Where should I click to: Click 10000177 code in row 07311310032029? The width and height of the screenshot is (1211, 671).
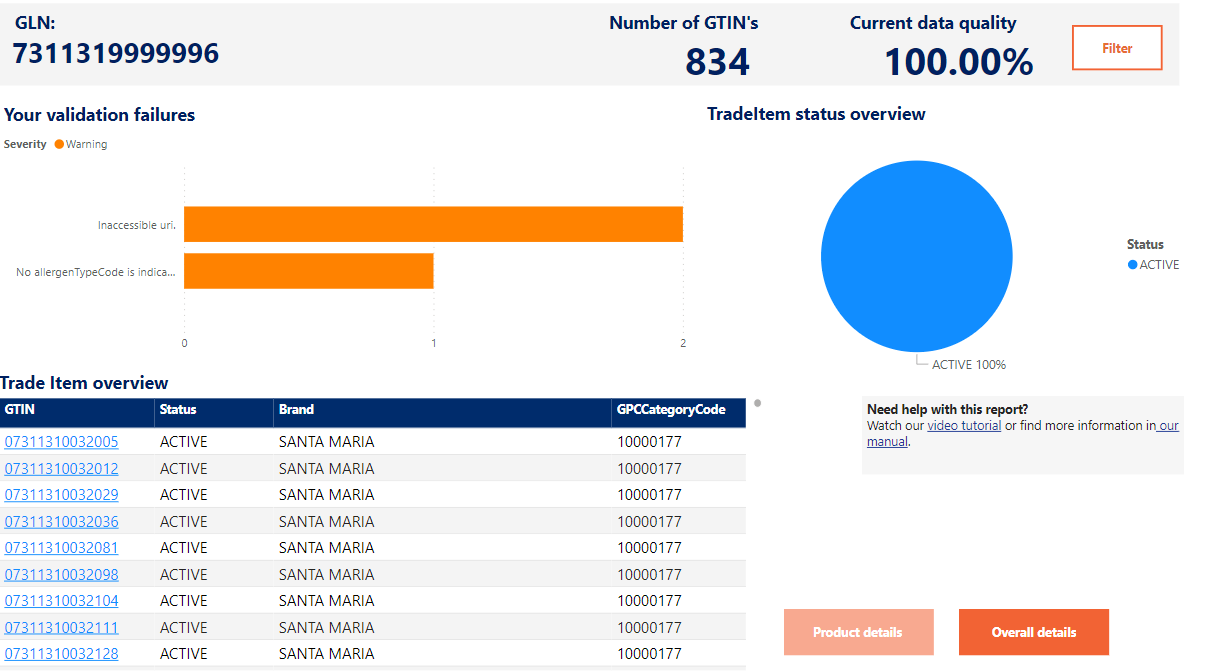(x=649, y=495)
